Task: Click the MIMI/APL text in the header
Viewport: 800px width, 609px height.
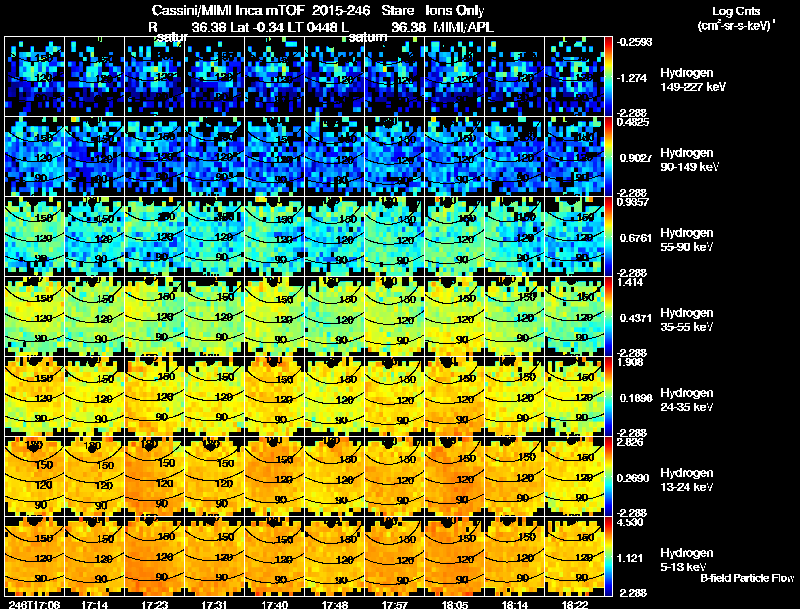Action: point(463,27)
